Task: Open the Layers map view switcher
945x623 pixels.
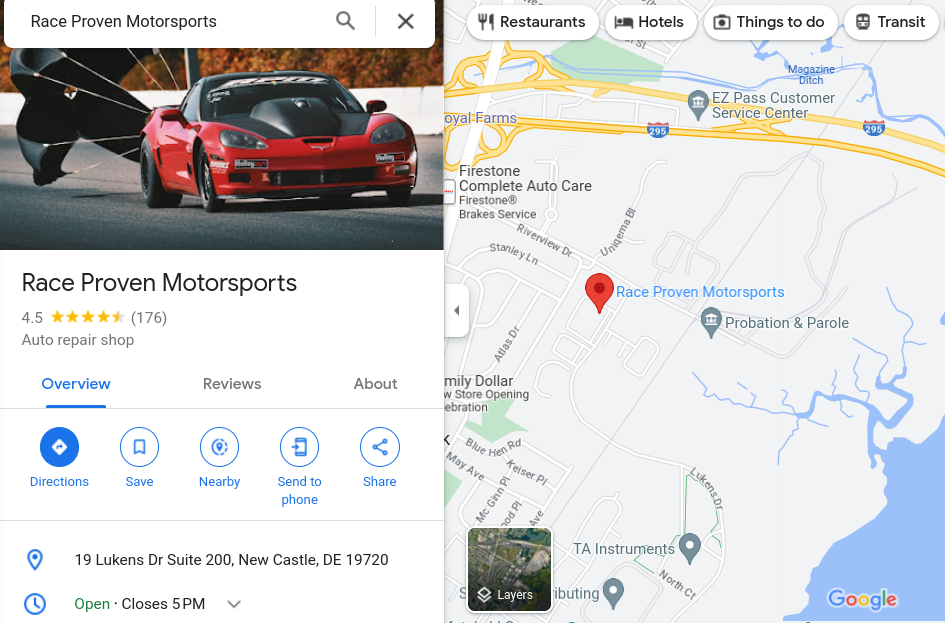Action: pyautogui.click(x=509, y=569)
